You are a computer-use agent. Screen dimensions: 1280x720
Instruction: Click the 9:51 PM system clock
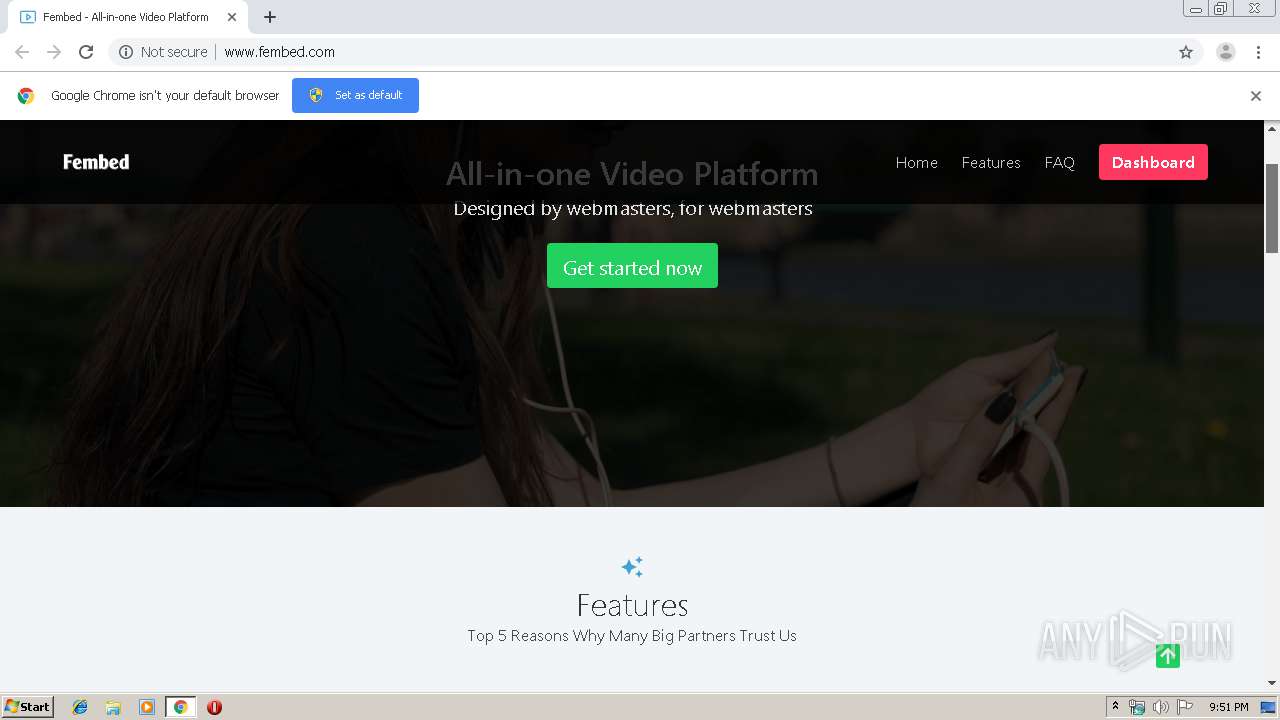point(1228,707)
